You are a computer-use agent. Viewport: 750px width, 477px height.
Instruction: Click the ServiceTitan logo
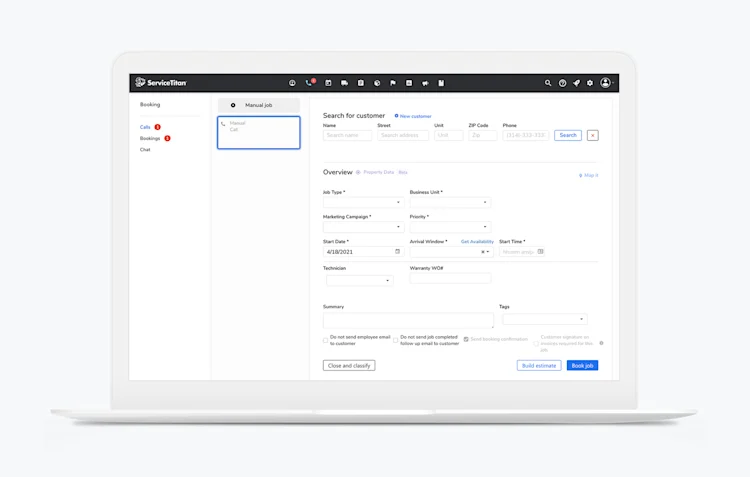click(161, 82)
